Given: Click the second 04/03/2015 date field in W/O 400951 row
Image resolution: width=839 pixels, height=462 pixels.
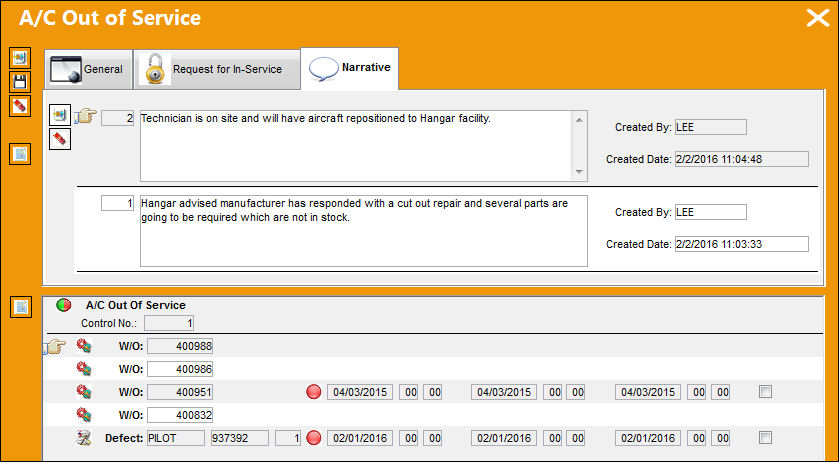Looking at the screenshot, I should (x=504, y=392).
